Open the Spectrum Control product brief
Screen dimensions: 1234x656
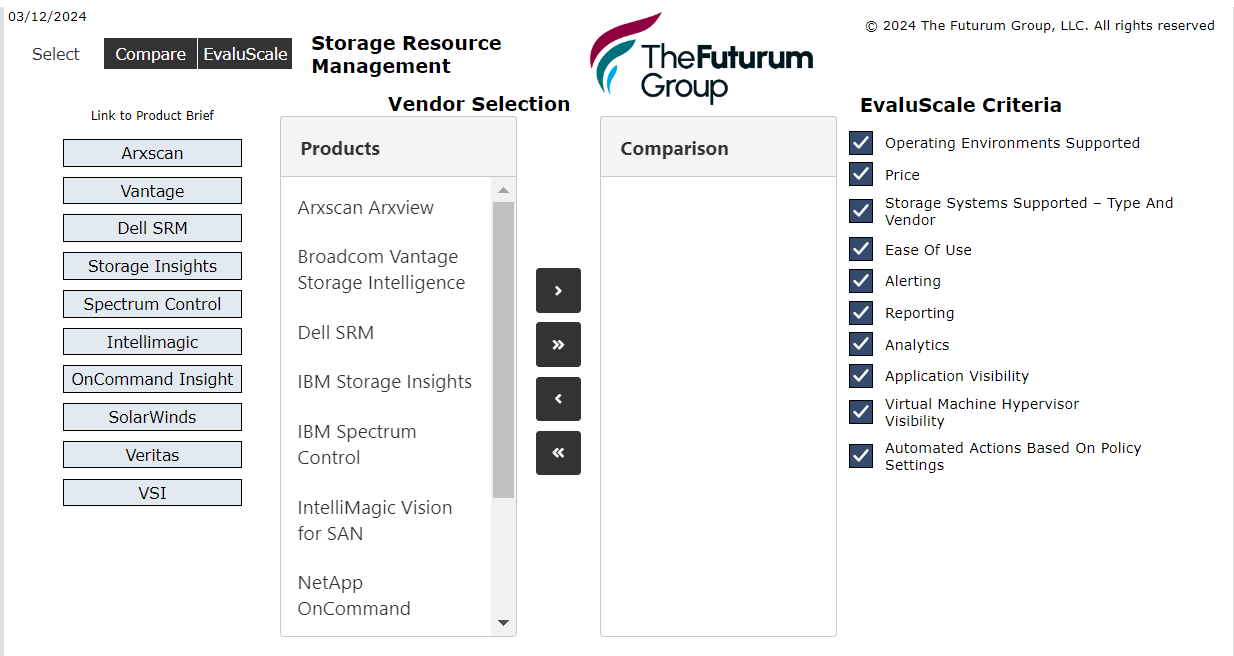click(152, 304)
